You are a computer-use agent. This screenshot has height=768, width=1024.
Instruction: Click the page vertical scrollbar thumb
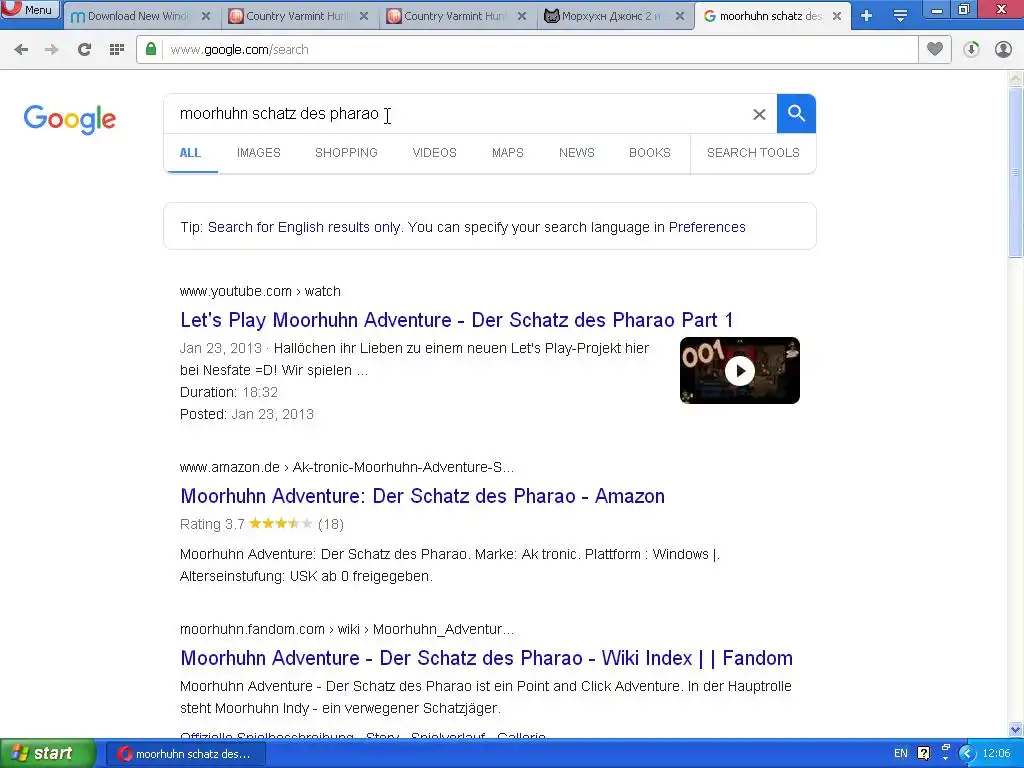click(x=1016, y=172)
